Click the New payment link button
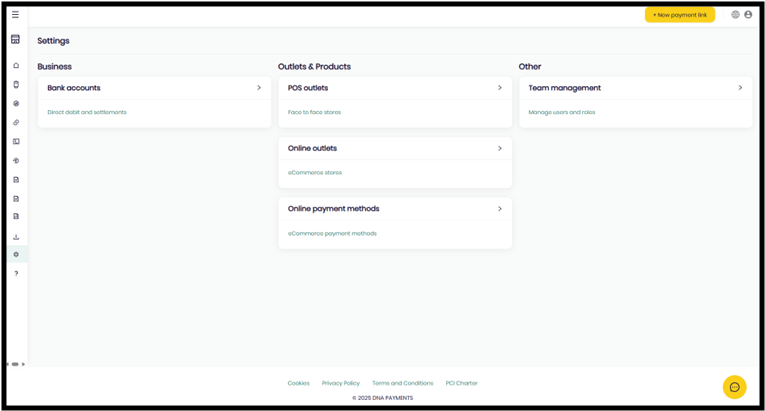765x411 pixels. click(680, 15)
